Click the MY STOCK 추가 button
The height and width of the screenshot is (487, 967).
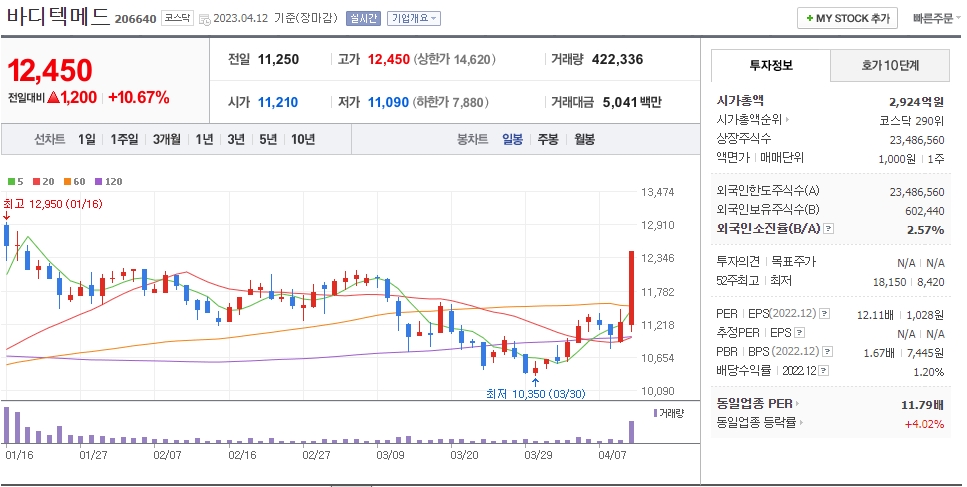coord(847,18)
